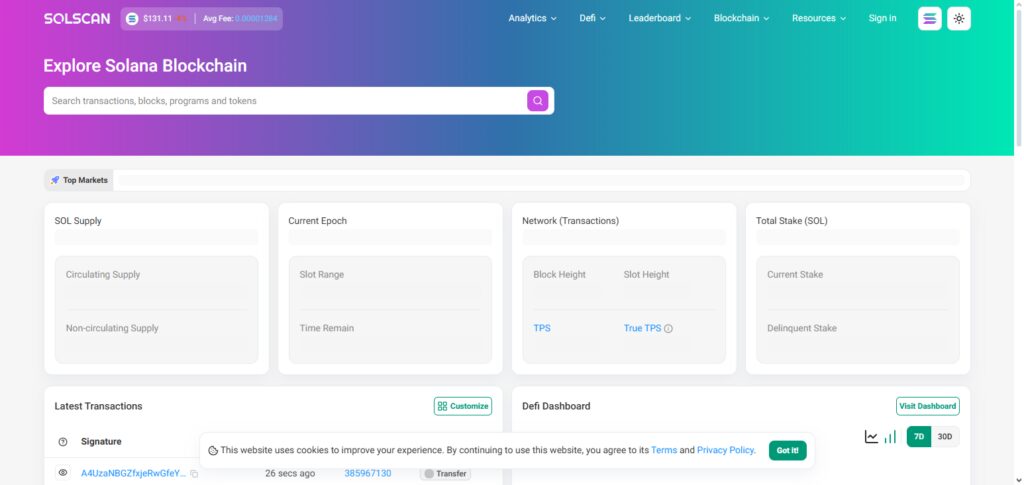This screenshot has width=1024, height=485.
Task: Click the Visit Dashboard button
Action: (x=927, y=406)
